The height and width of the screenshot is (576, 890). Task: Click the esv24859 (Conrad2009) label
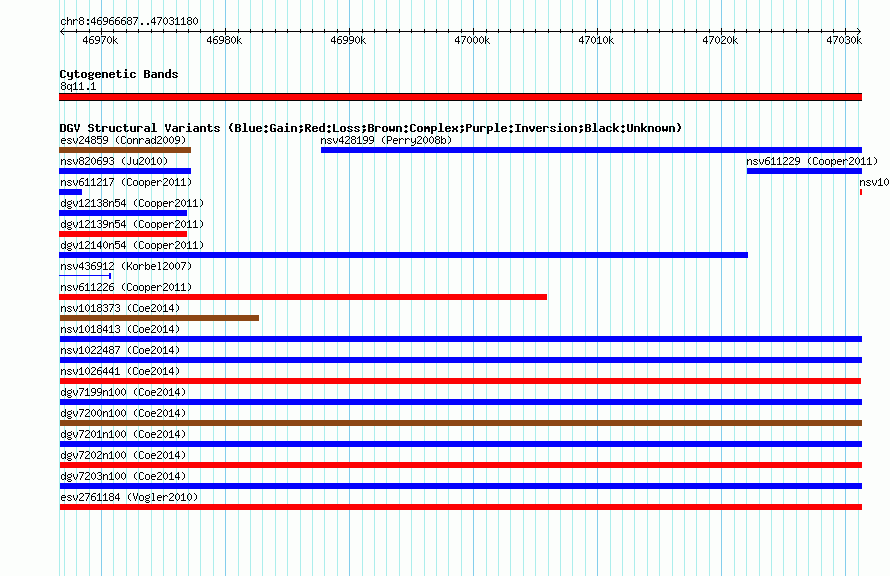point(123,140)
